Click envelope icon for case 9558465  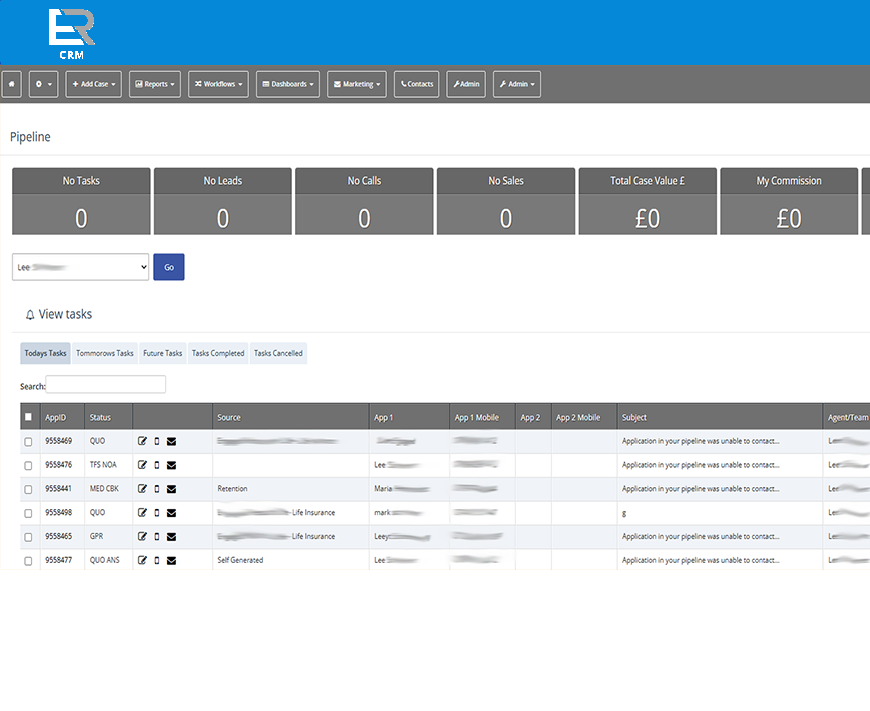pyautogui.click(x=171, y=537)
